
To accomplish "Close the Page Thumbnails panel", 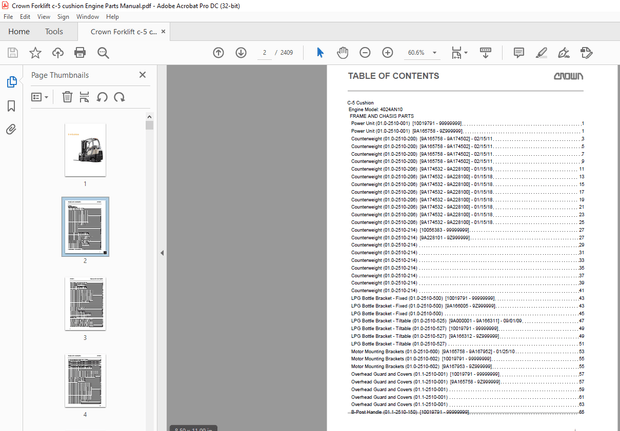I will click(x=142, y=75).
